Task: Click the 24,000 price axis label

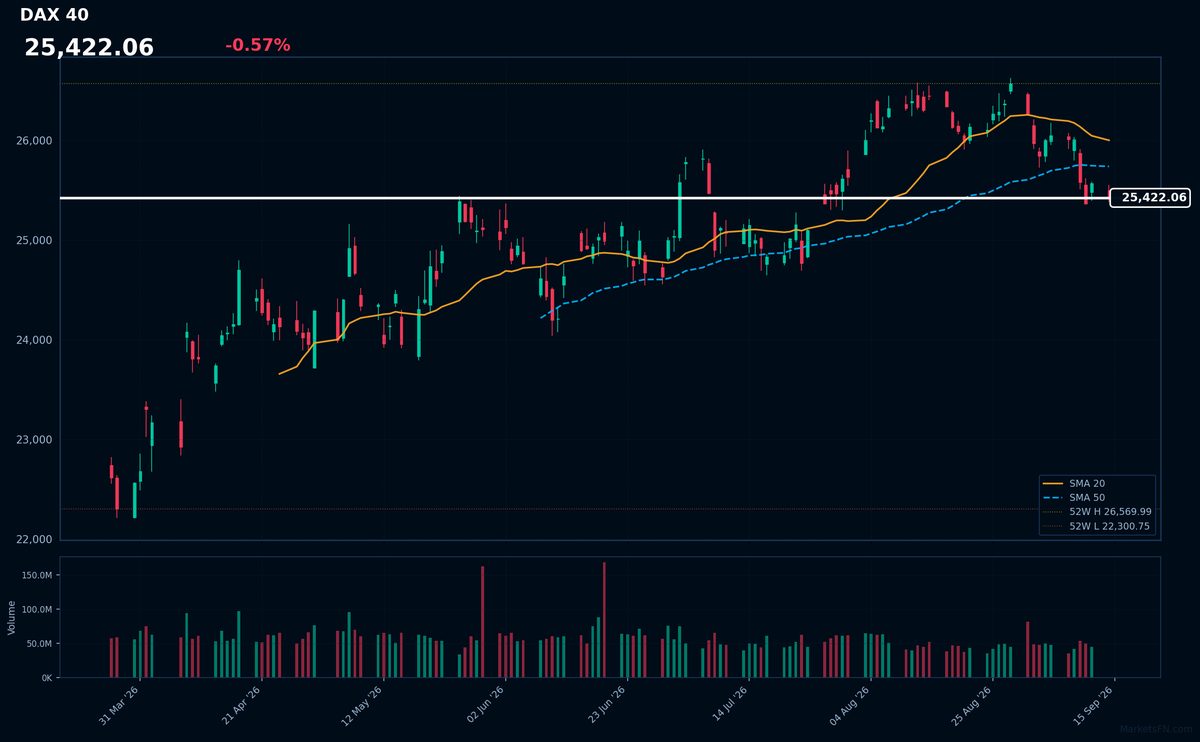Action: pos(35,341)
